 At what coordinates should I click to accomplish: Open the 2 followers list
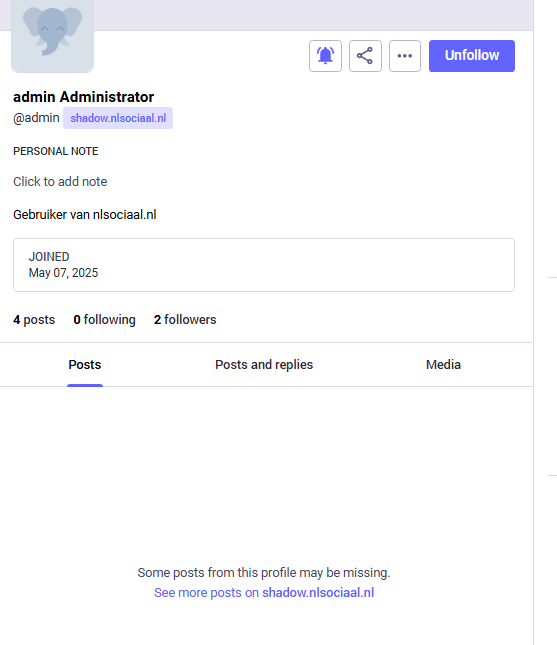click(185, 320)
